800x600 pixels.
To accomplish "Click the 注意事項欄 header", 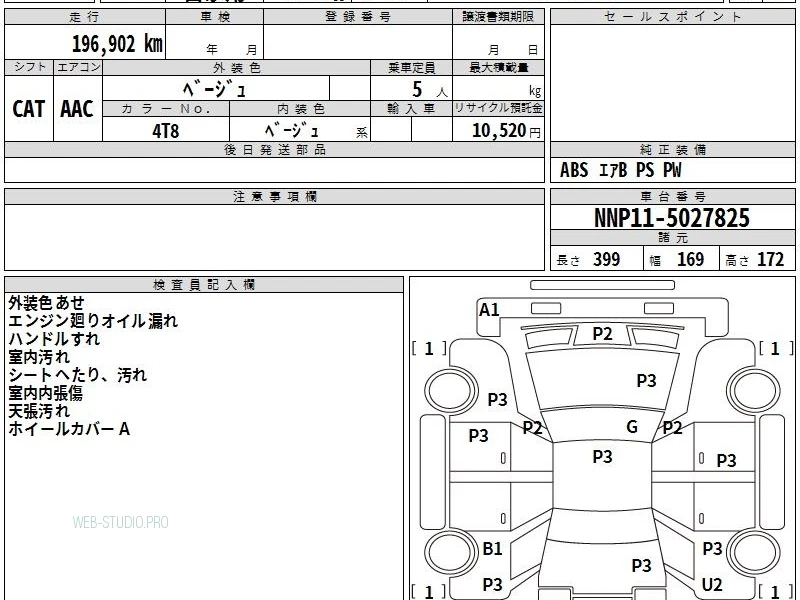I will point(274,196).
